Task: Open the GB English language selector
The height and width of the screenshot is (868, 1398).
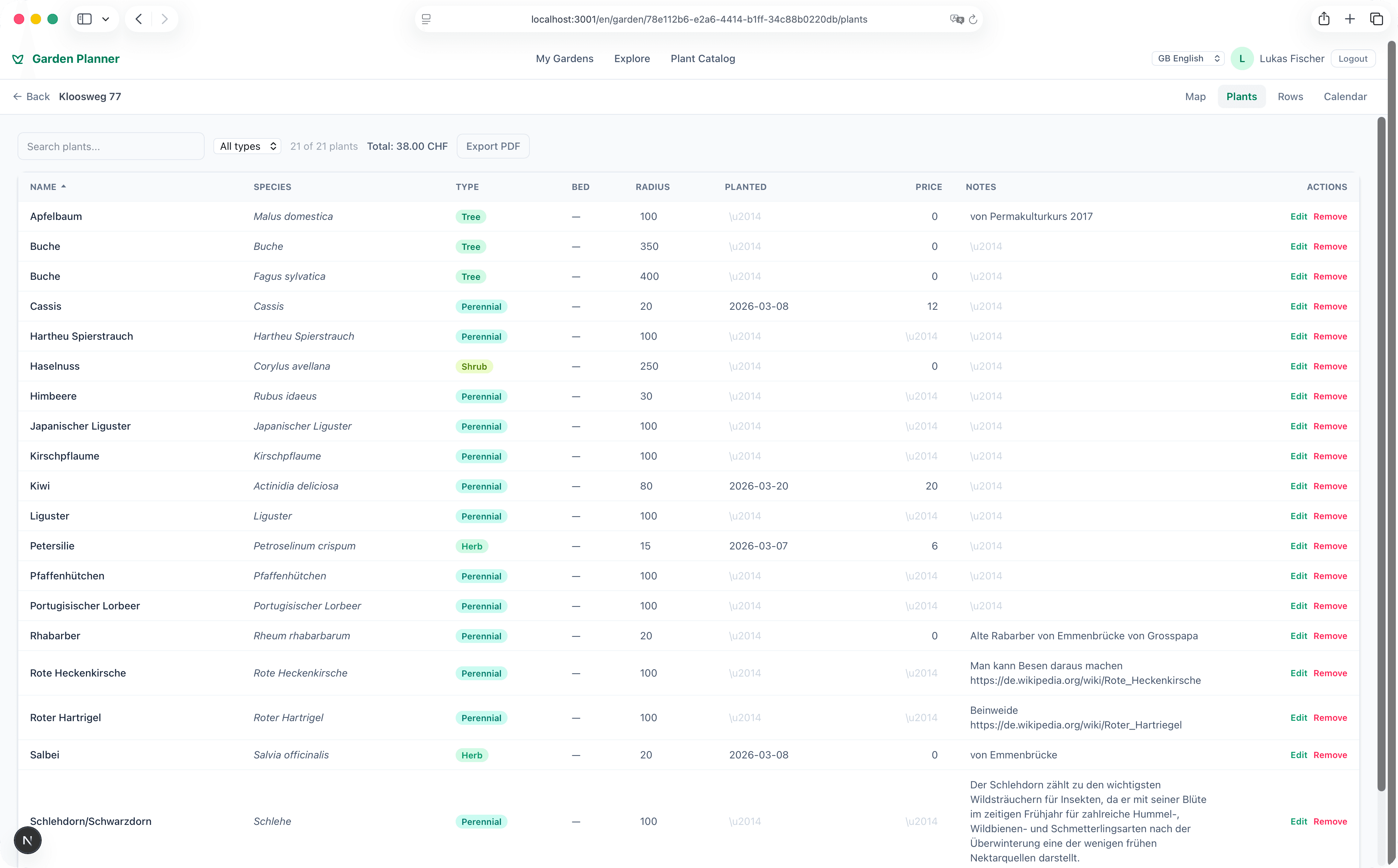Action: coord(1187,58)
